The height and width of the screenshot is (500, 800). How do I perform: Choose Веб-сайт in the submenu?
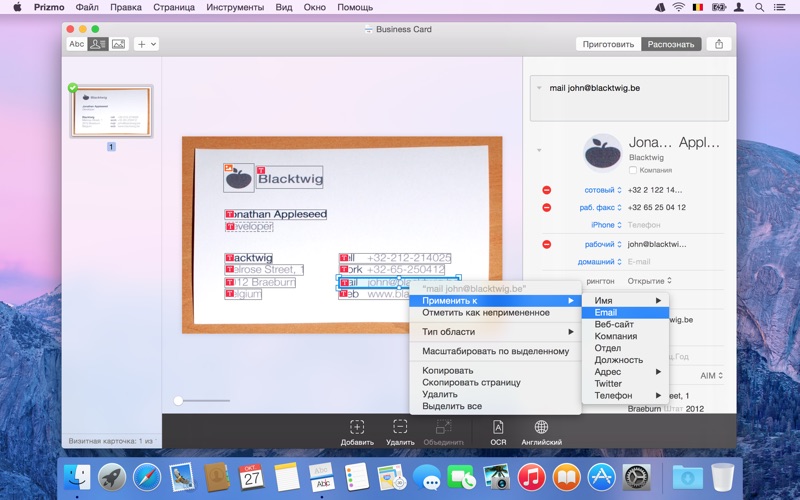[625, 324]
